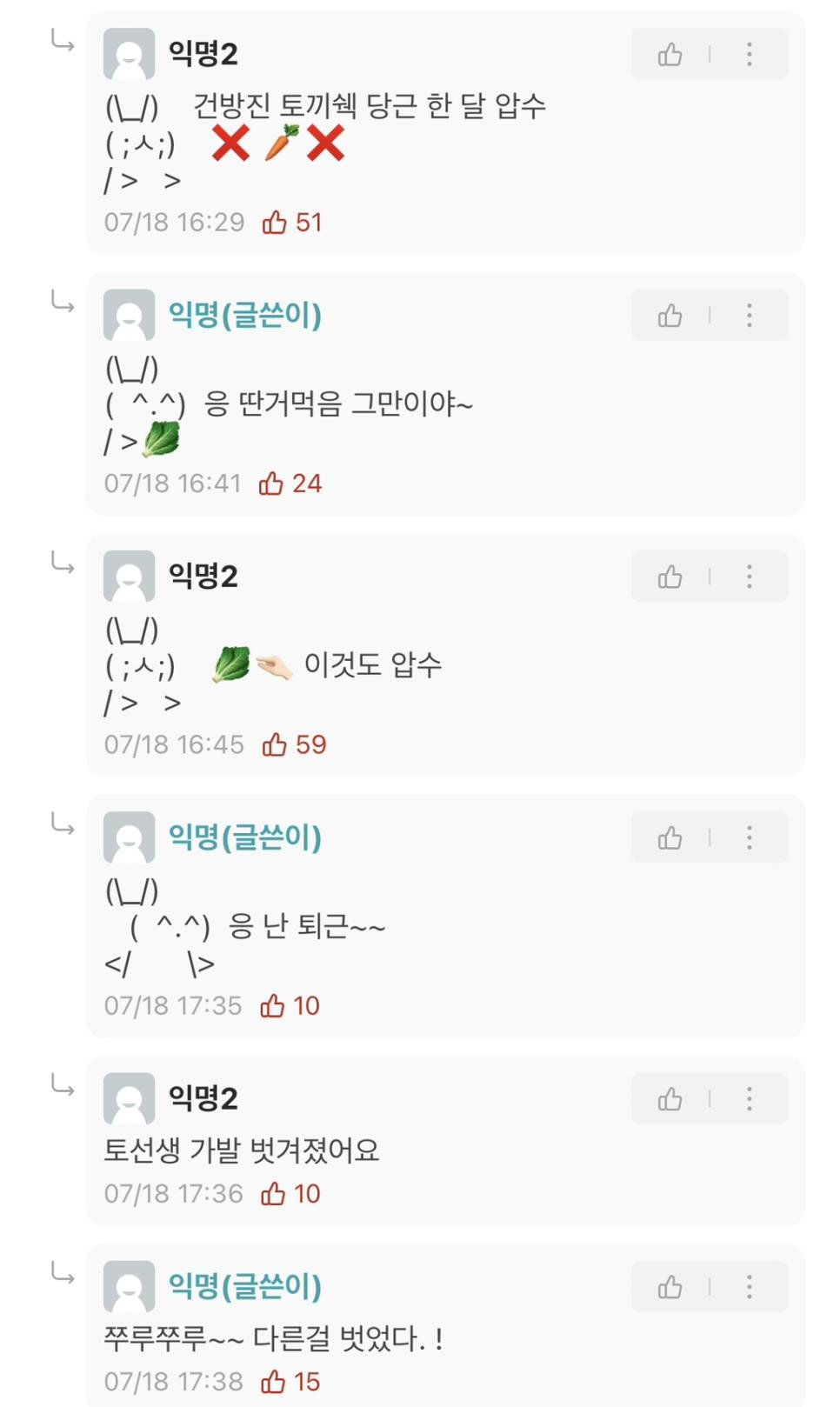Thumbs-up the 쭈루쭈루 다른걸 벗었다 comment
Viewport: 840px width, 1407px height.
pos(670,1287)
